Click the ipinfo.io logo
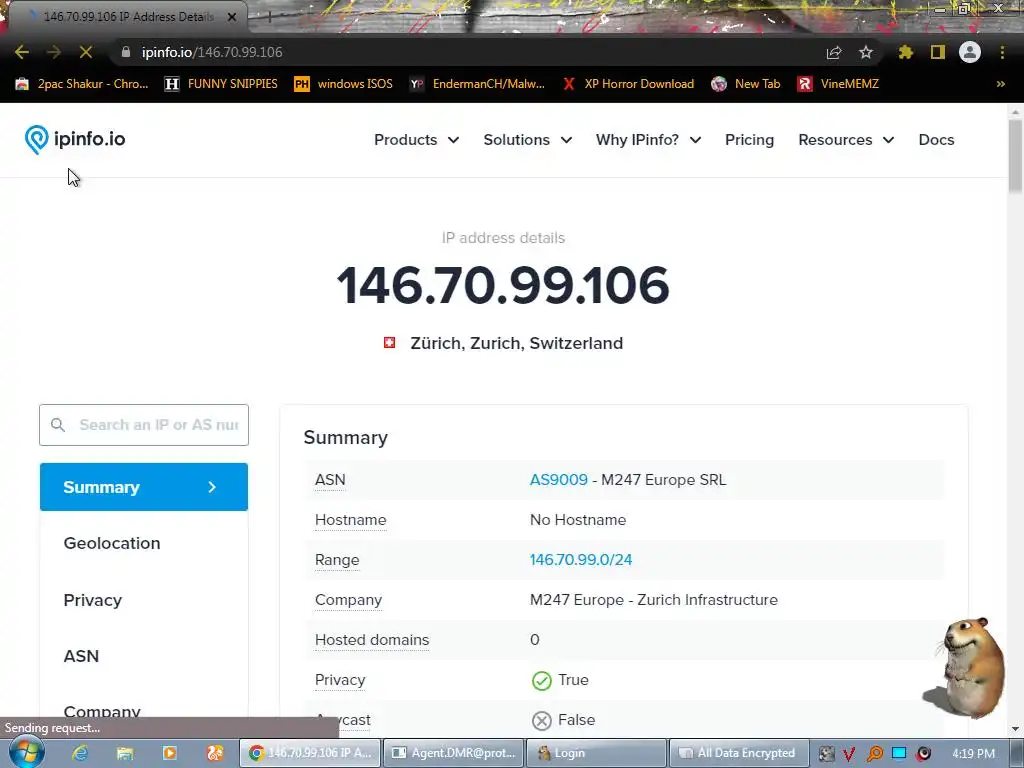The width and height of the screenshot is (1024, 768). point(74,139)
